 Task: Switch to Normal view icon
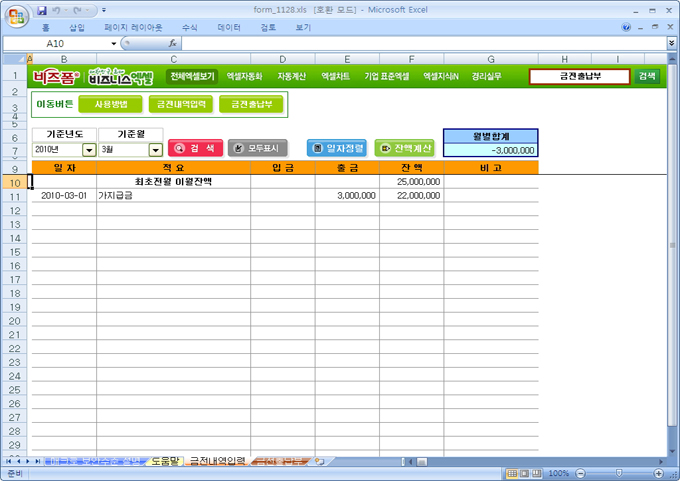[512, 473]
